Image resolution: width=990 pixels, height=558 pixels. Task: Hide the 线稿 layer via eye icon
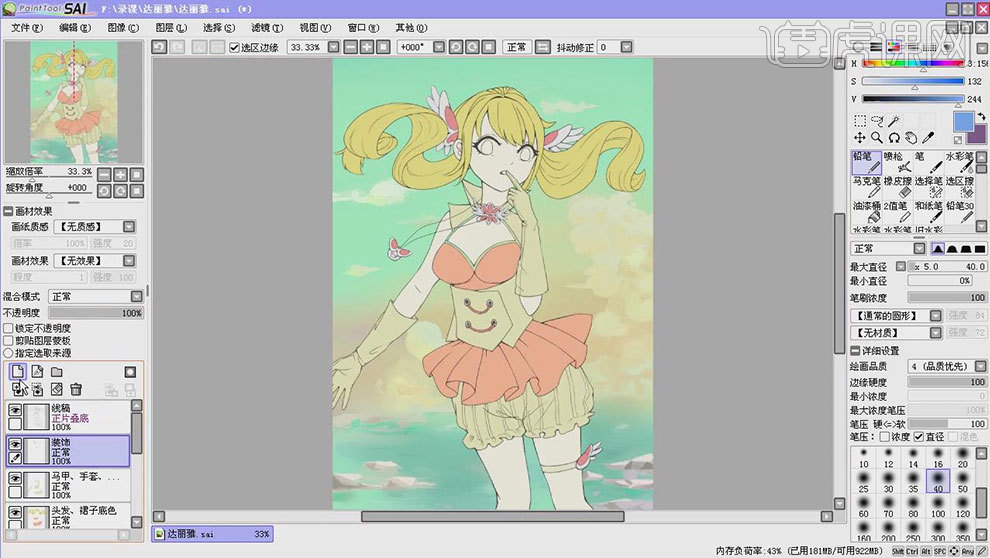click(x=15, y=411)
